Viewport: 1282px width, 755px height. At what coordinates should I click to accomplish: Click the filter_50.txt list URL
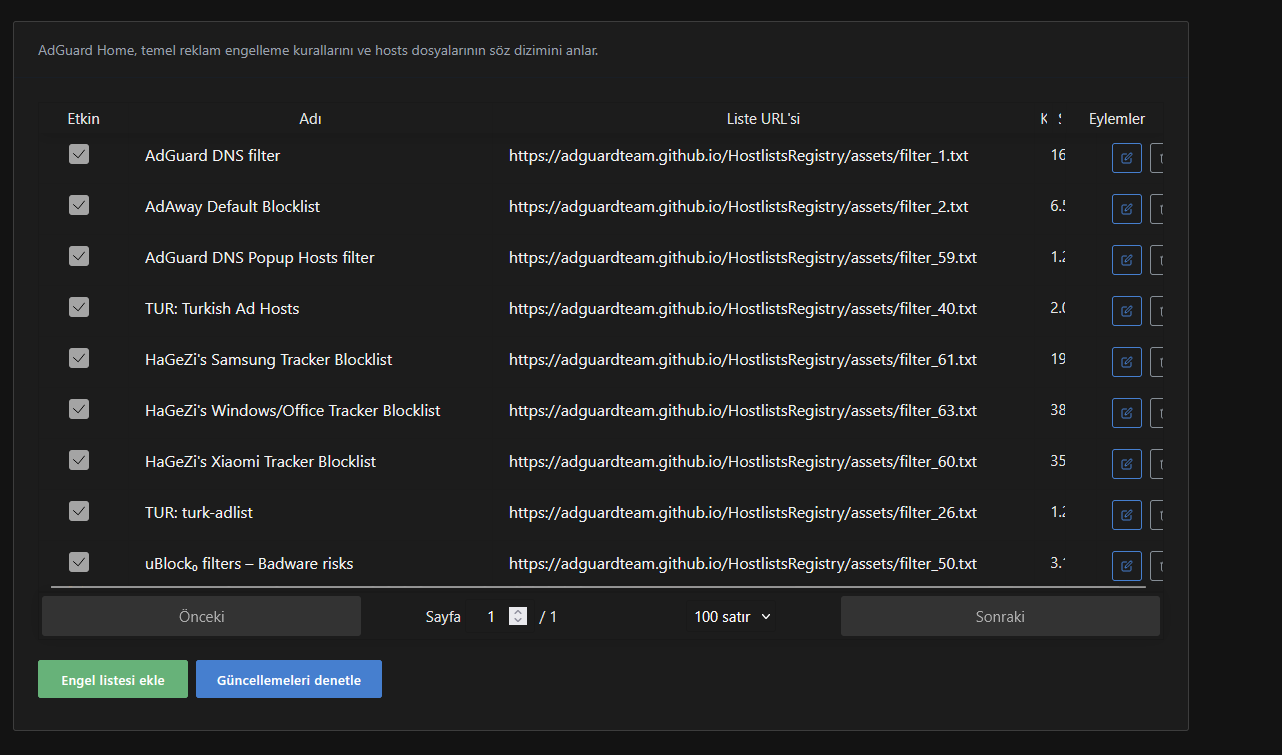pyautogui.click(x=743, y=564)
